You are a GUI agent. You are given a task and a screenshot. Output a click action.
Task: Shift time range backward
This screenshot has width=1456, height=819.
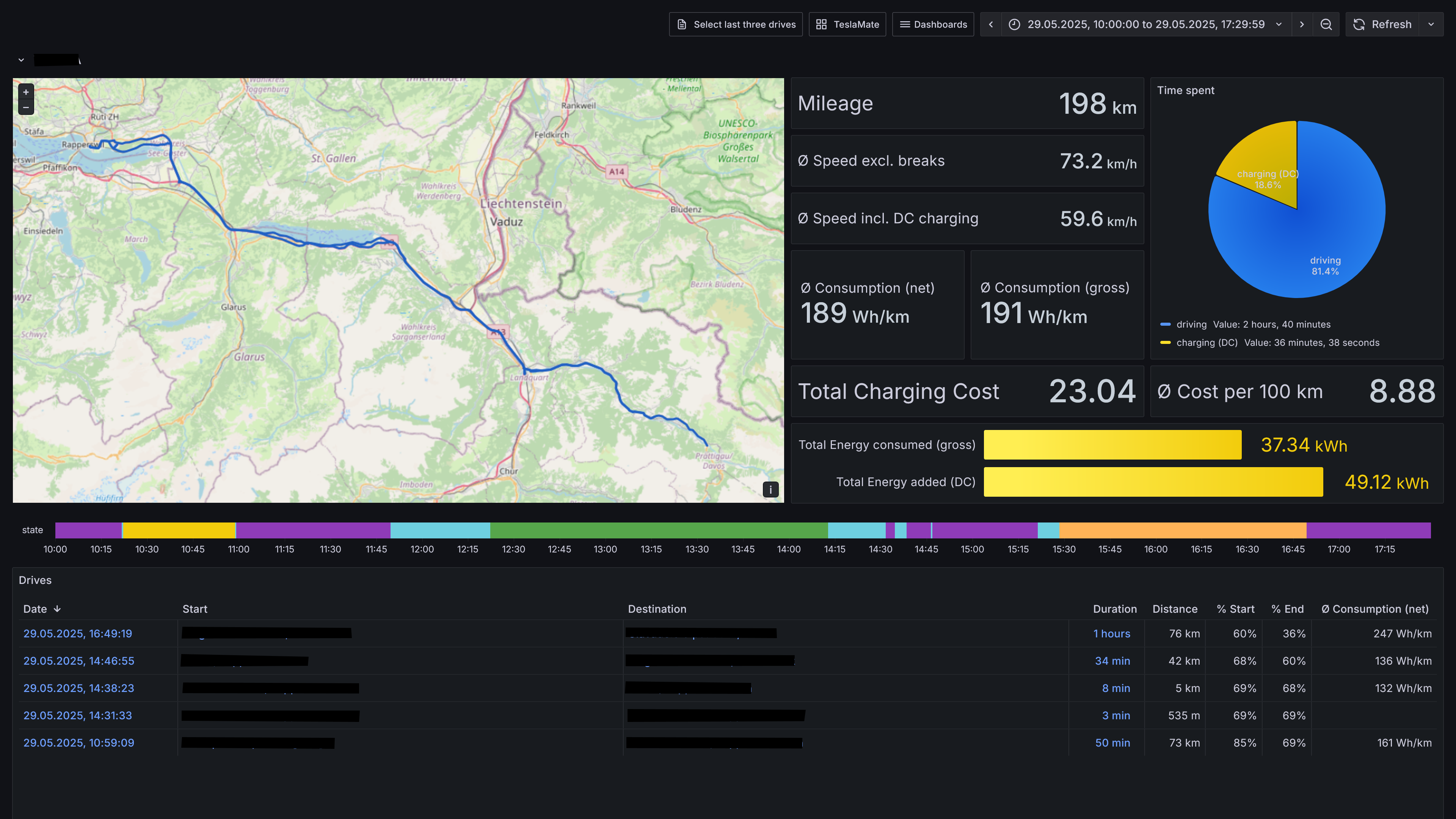tap(991, 24)
